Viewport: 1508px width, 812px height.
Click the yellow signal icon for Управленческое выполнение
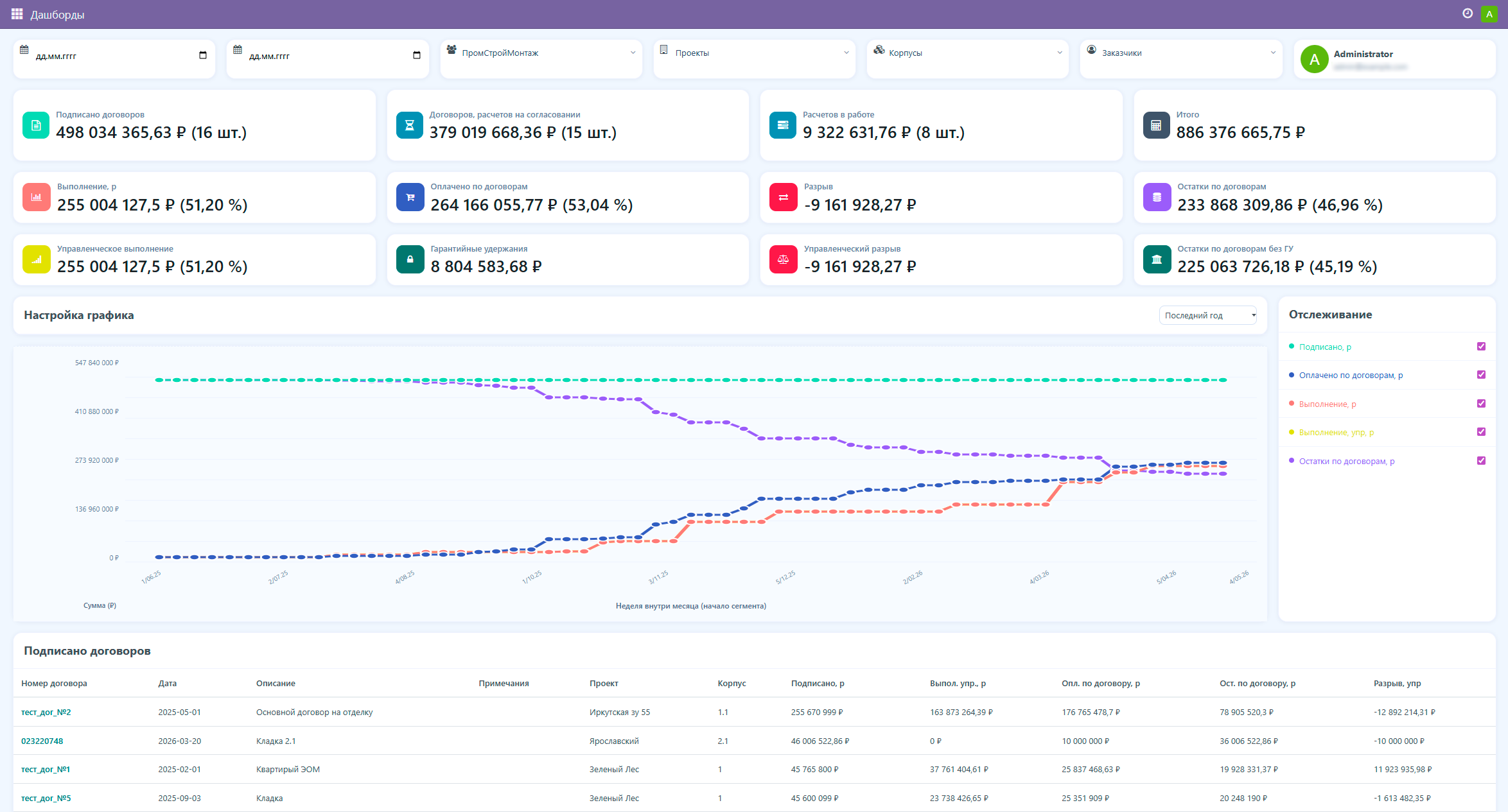(x=37, y=259)
